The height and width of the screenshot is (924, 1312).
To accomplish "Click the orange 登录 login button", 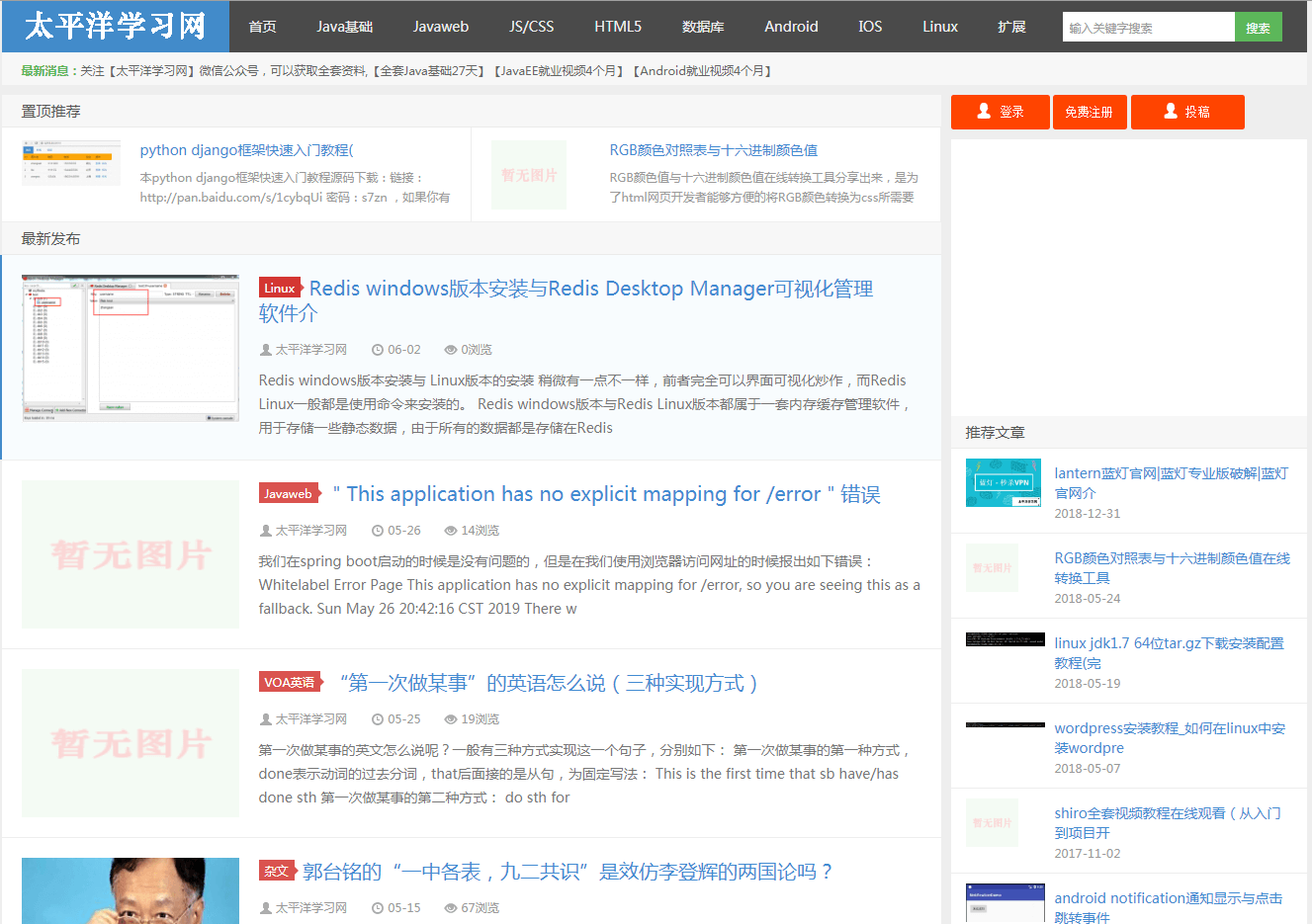I will tap(1000, 112).
